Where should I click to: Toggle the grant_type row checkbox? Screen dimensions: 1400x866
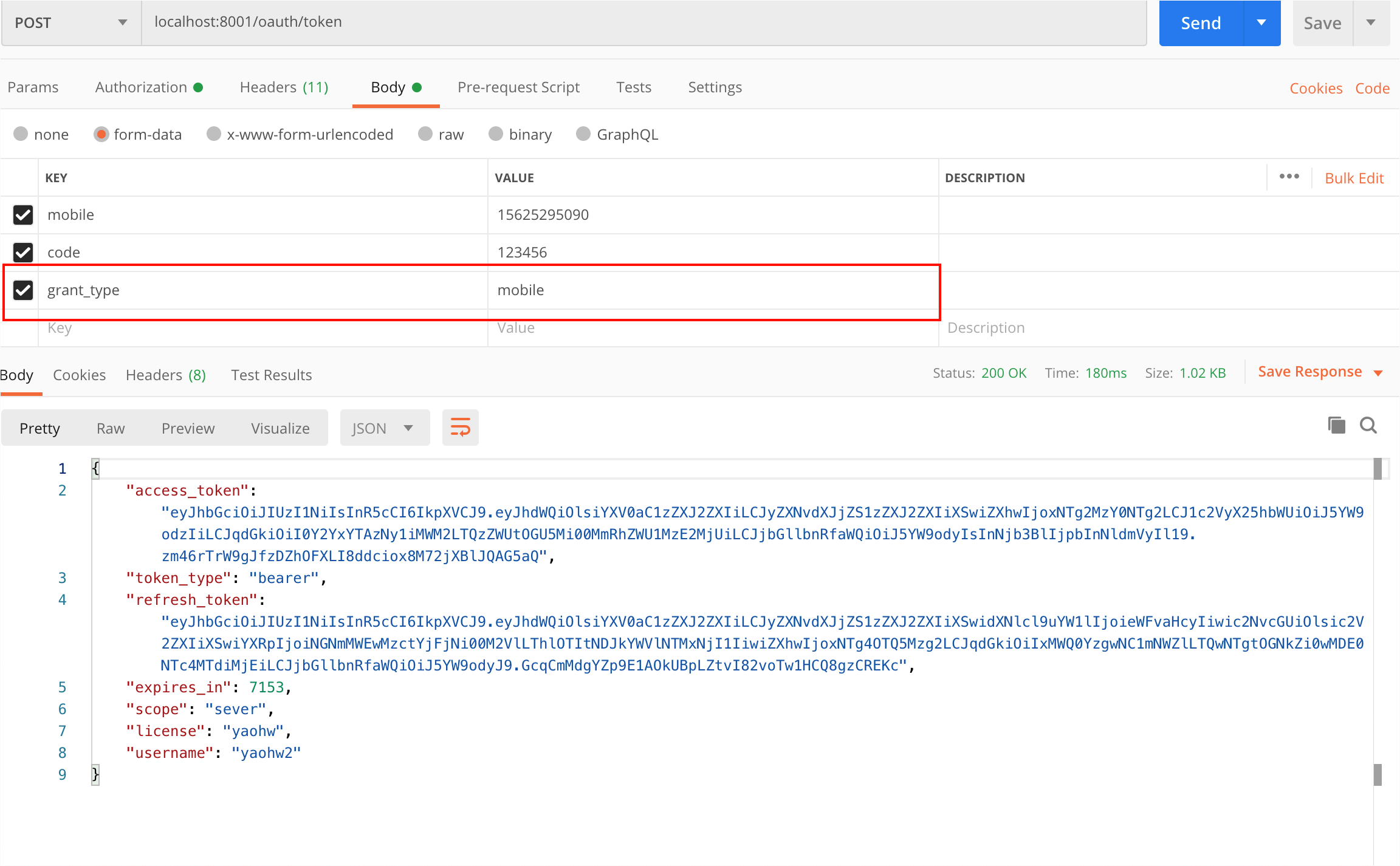[23, 290]
